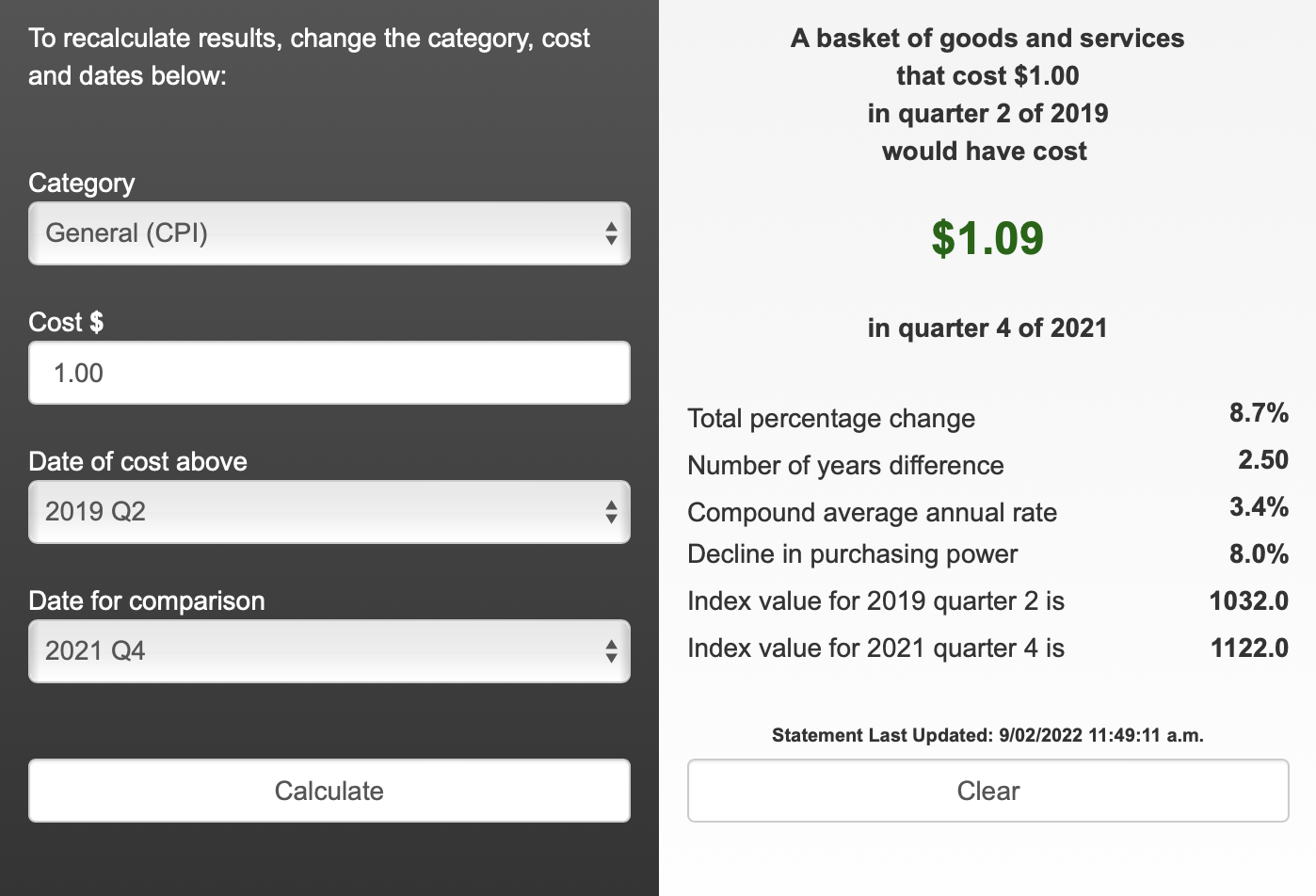
Task: Select the 8.0% decline in purchasing power
Action: (1259, 553)
